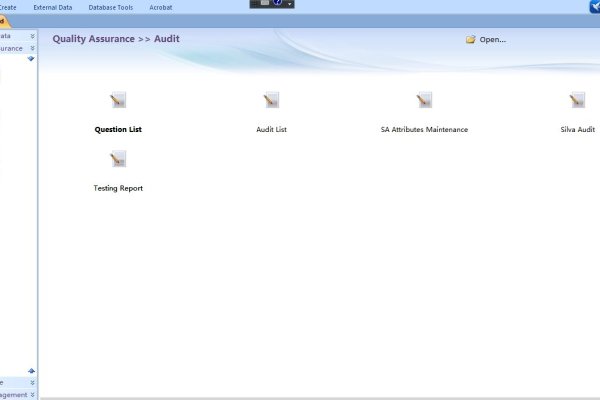Expand the chevron above the Management group
Image resolution: width=600 pixels, height=400 pixels.
[33, 382]
